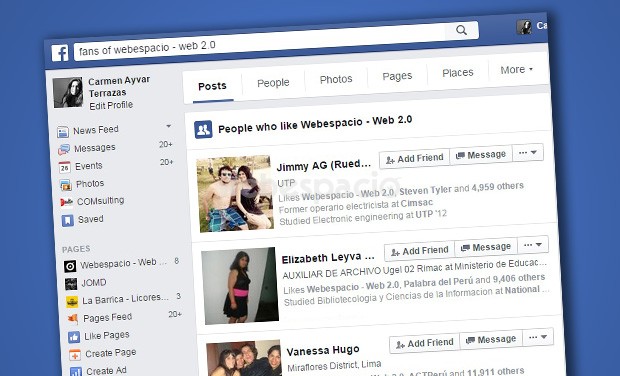This screenshot has height=376, width=620.
Task: Open the options dropdown beside Jimmy AG's Message
Action: coord(528,153)
